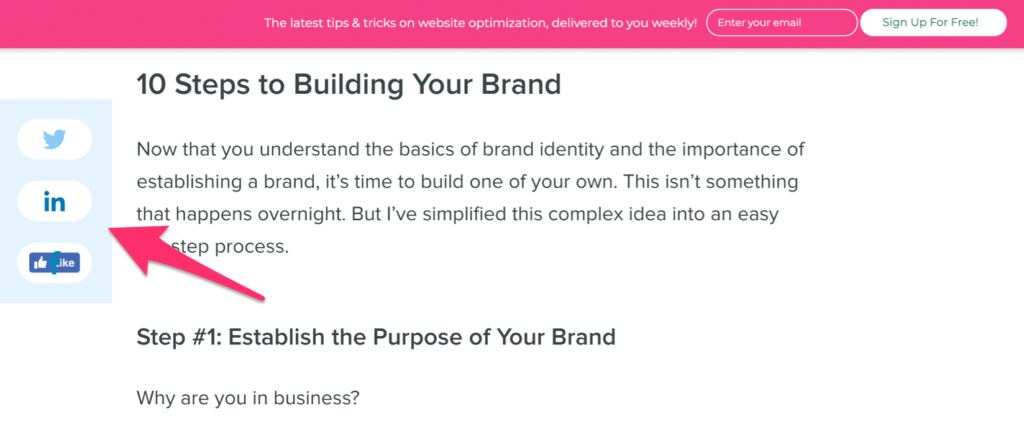
Task: Click the '10 Steps to Building Your Brand' heading
Action: 349,85
